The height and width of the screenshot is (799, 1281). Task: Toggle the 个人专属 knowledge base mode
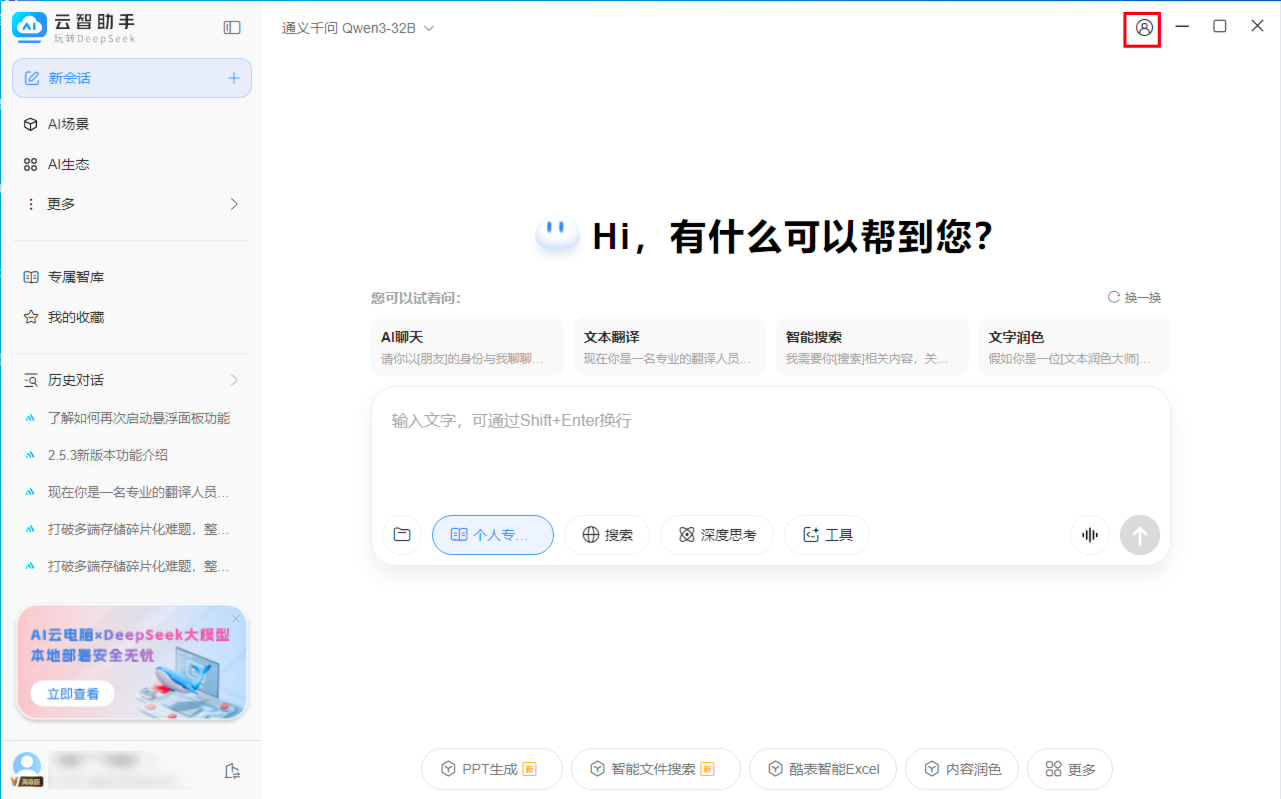(492, 535)
